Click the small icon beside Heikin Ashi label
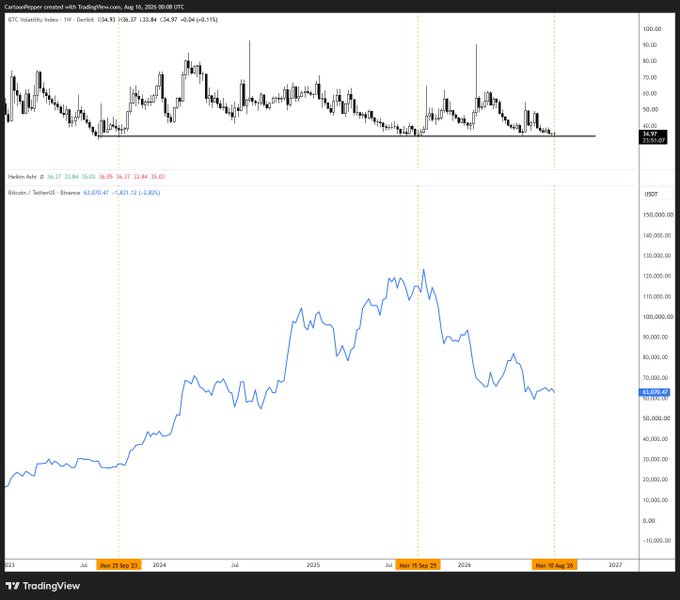Screen dimensions: 680x600 click(42, 177)
